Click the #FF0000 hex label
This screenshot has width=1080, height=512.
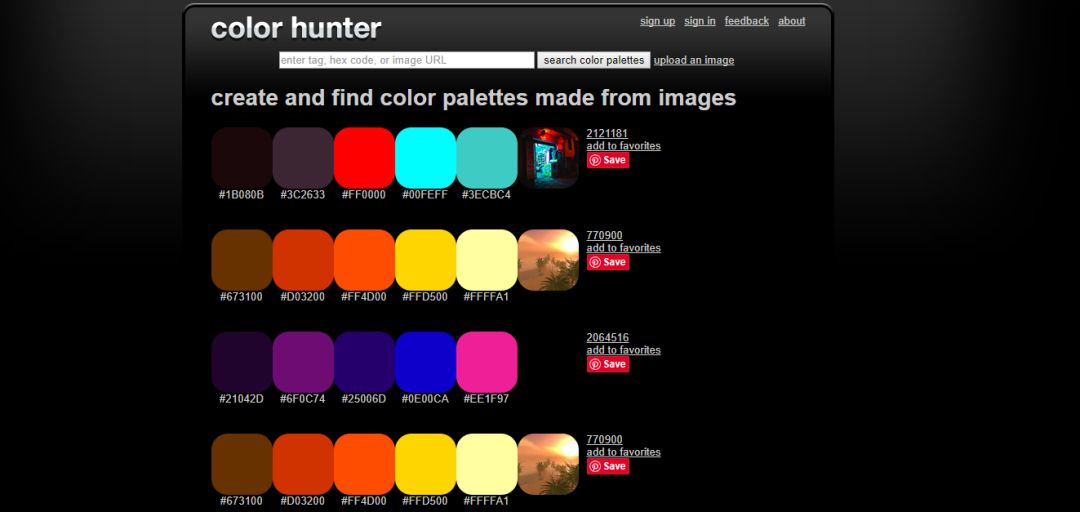(x=364, y=195)
